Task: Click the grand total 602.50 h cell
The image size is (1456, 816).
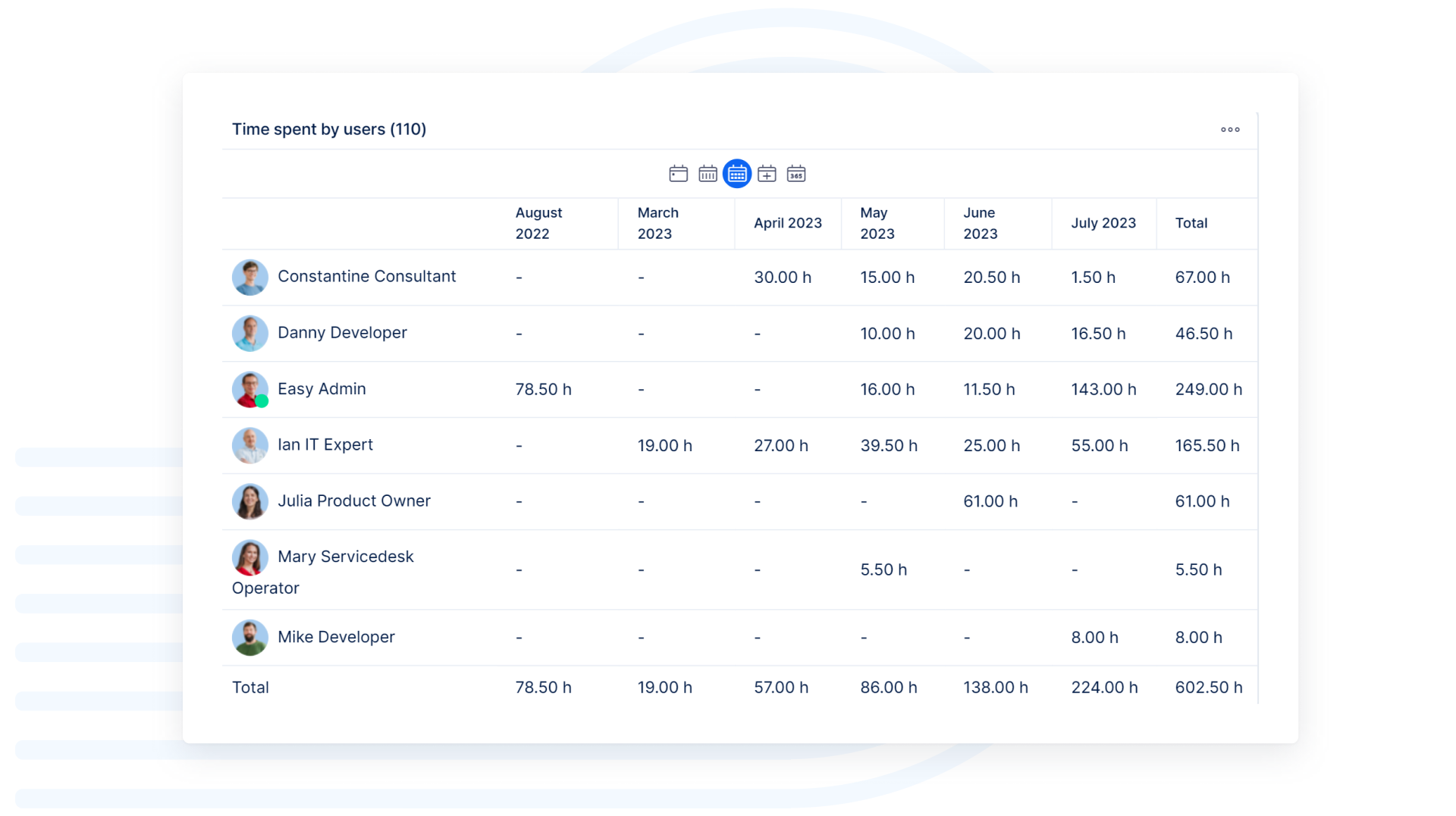Action: (1208, 688)
